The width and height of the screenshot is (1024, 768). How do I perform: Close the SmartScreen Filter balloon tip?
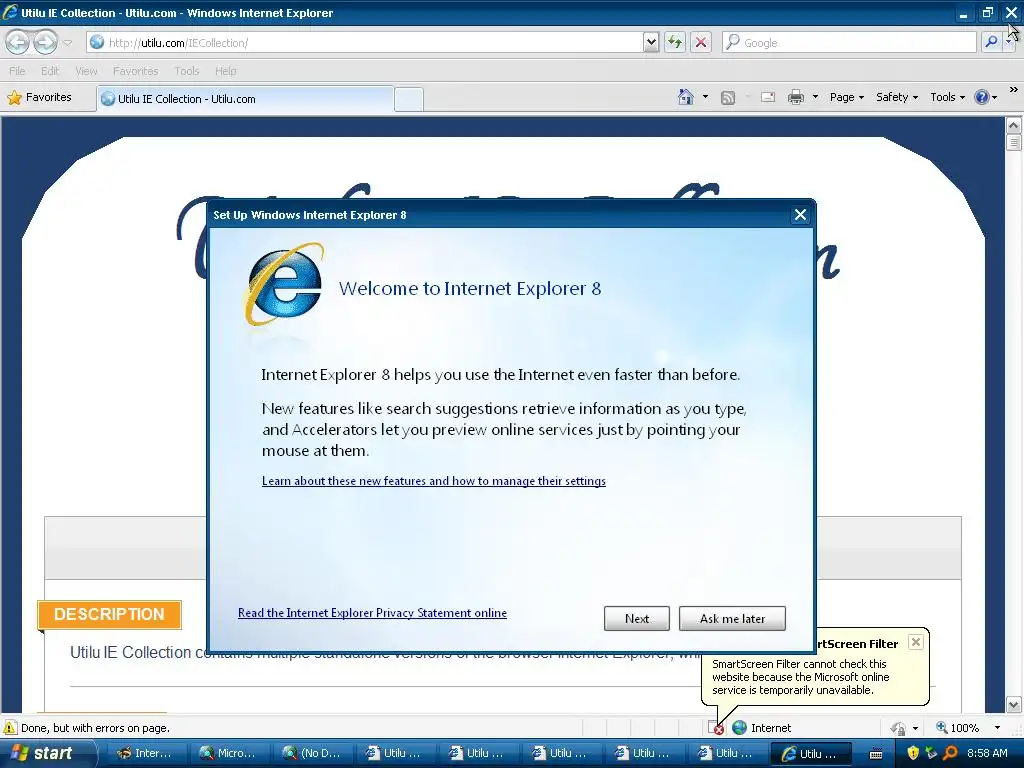(916, 642)
